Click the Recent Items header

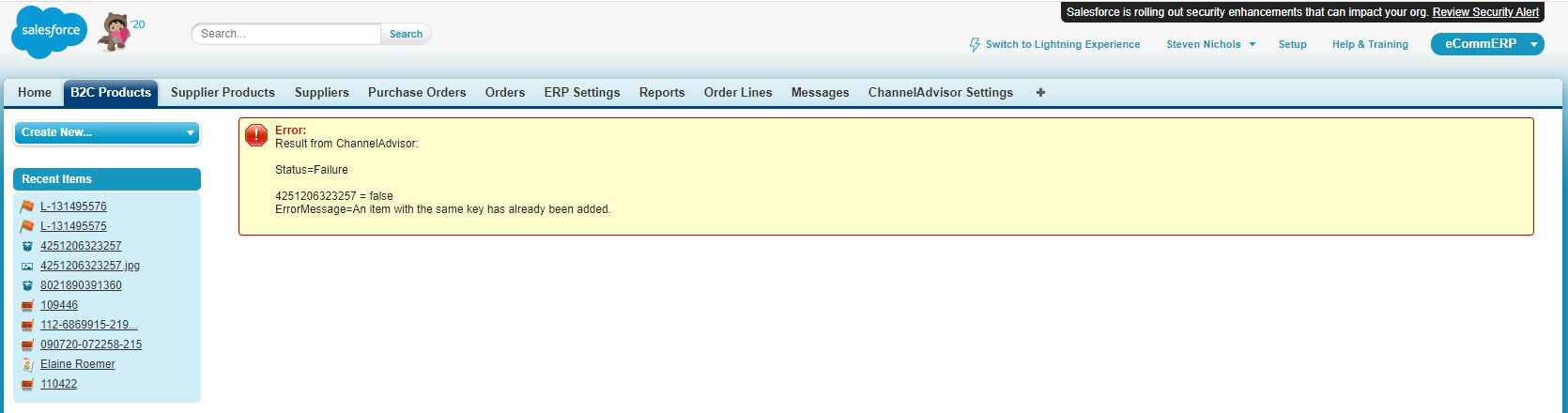107,179
